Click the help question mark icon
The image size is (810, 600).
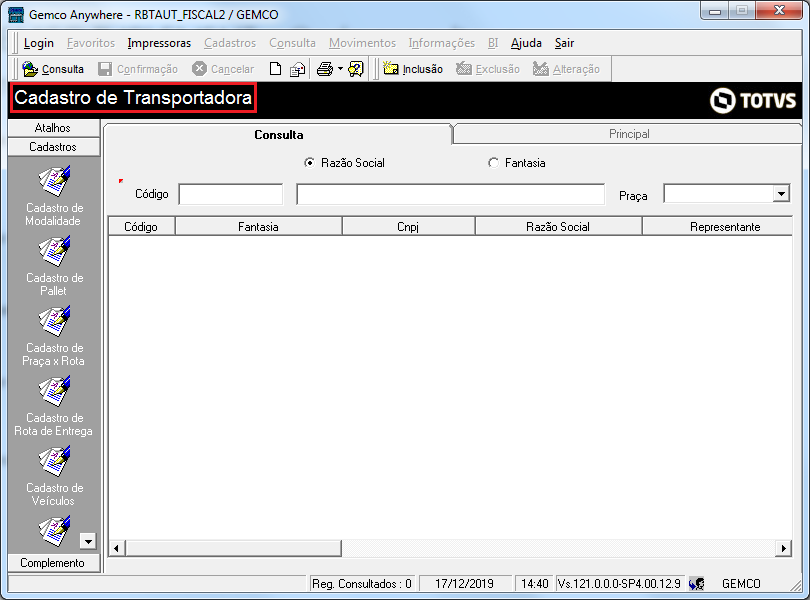[x=356, y=69]
